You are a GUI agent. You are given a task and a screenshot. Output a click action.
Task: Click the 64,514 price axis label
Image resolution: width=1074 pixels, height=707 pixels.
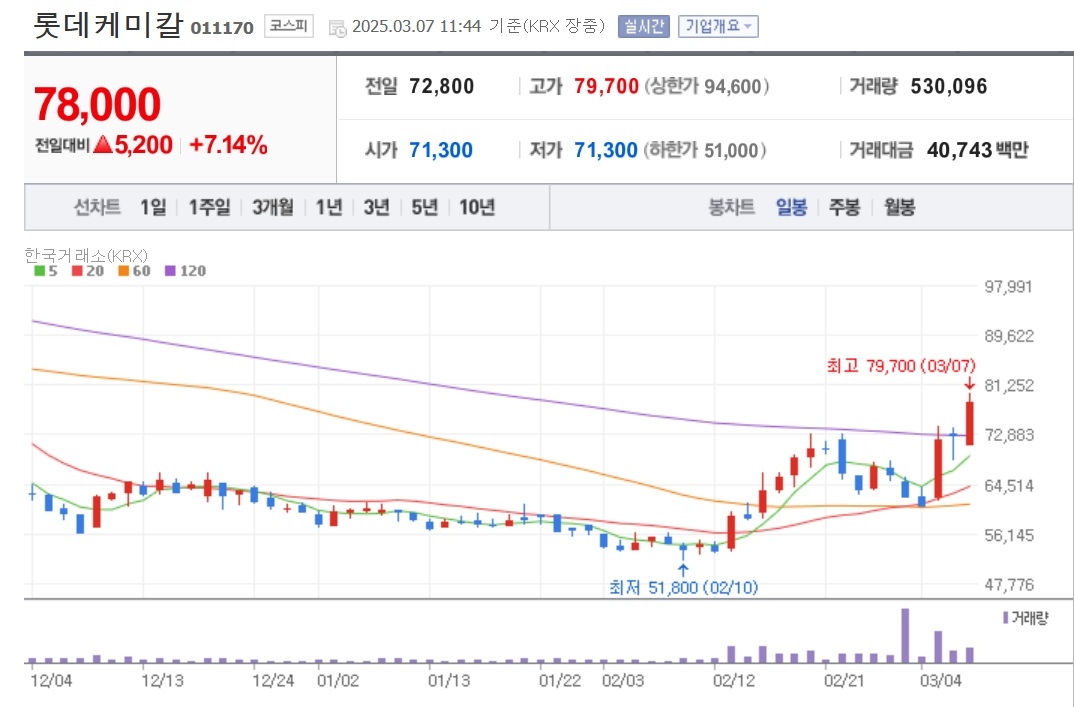tap(1009, 486)
